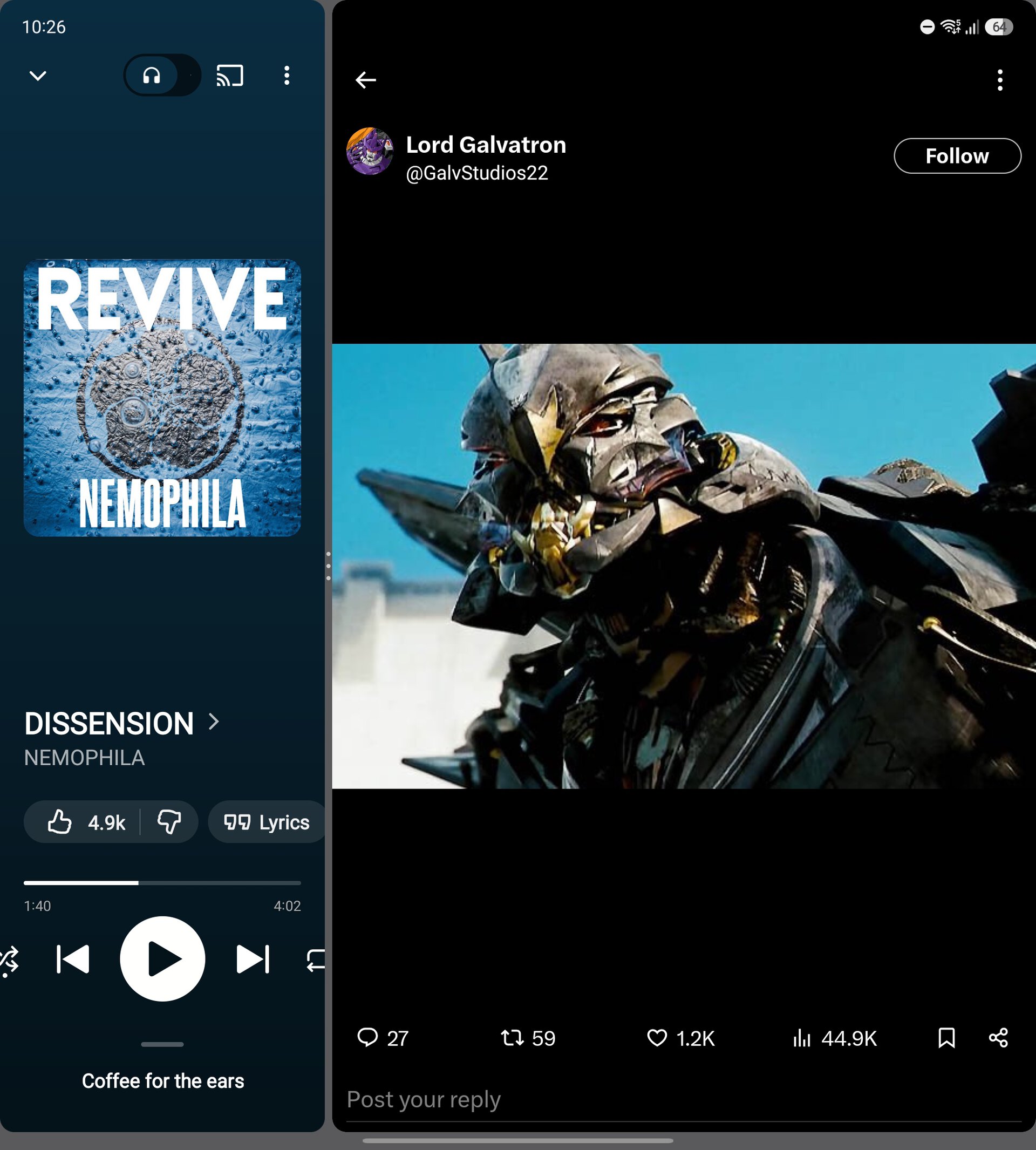The width and height of the screenshot is (1036, 1150).
Task: Tap the 4:02 total duration label
Action: click(x=287, y=906)
